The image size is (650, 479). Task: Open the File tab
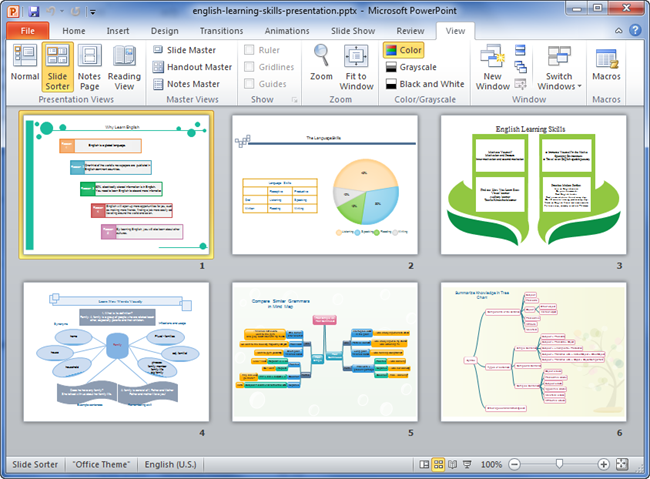[x=27, y=31]
